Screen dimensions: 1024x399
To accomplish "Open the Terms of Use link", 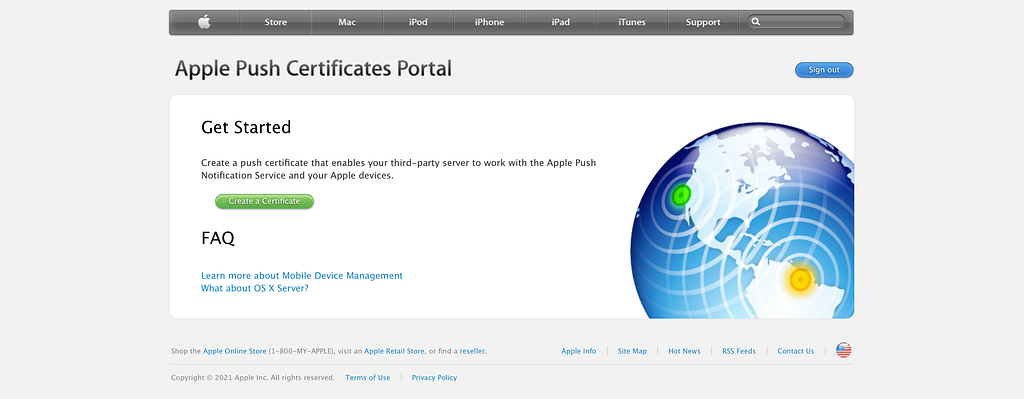I will [x=368, y=377].
